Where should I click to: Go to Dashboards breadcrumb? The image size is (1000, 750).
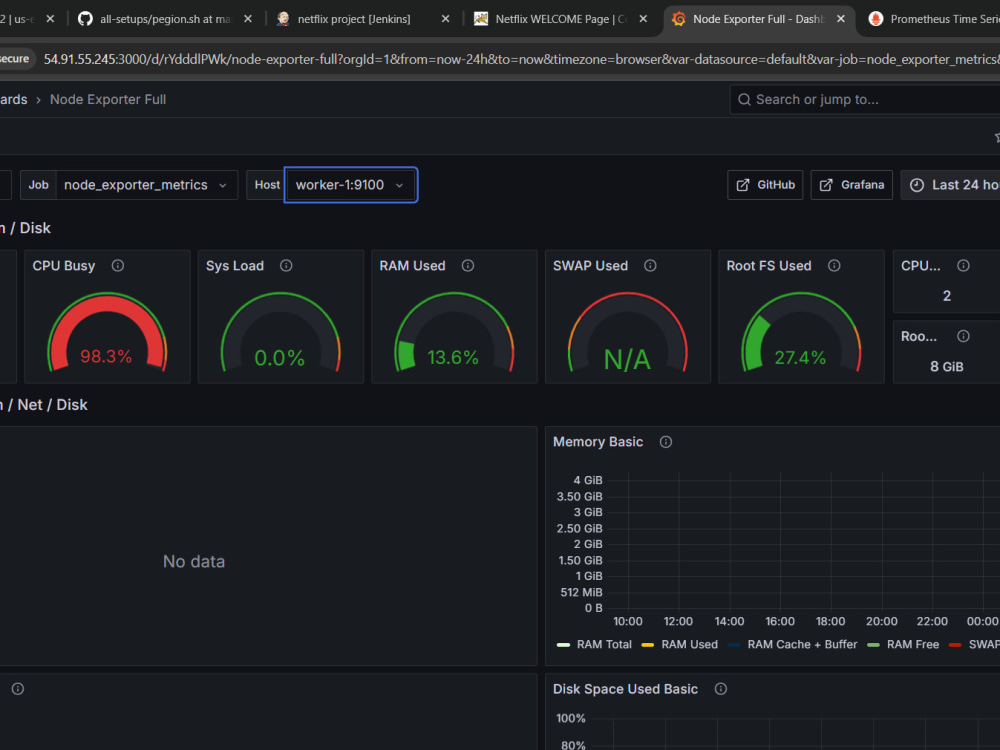point(13,99)
